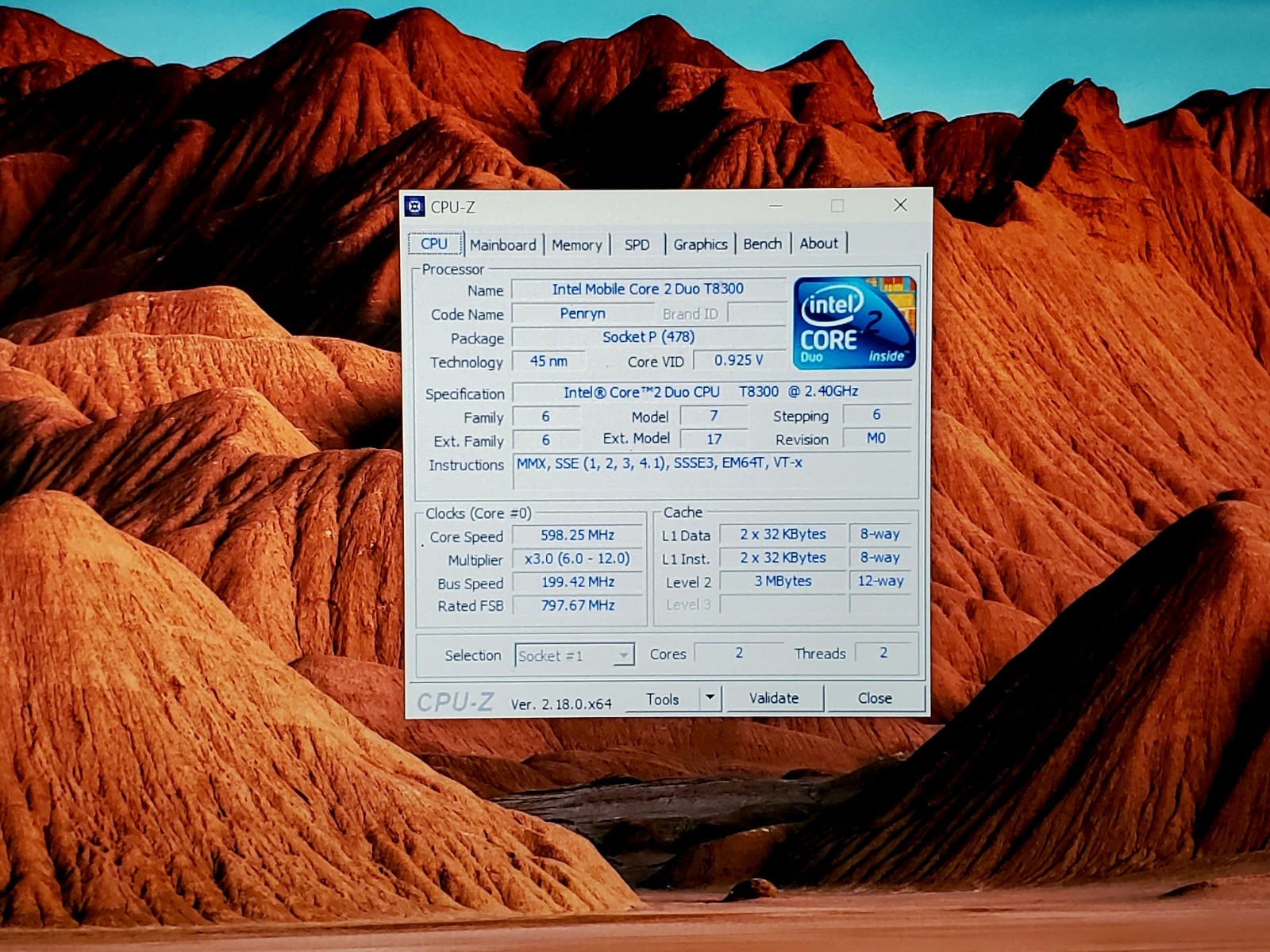
Task: Go to the Graphics tab
Action: [x=700, y=244]
